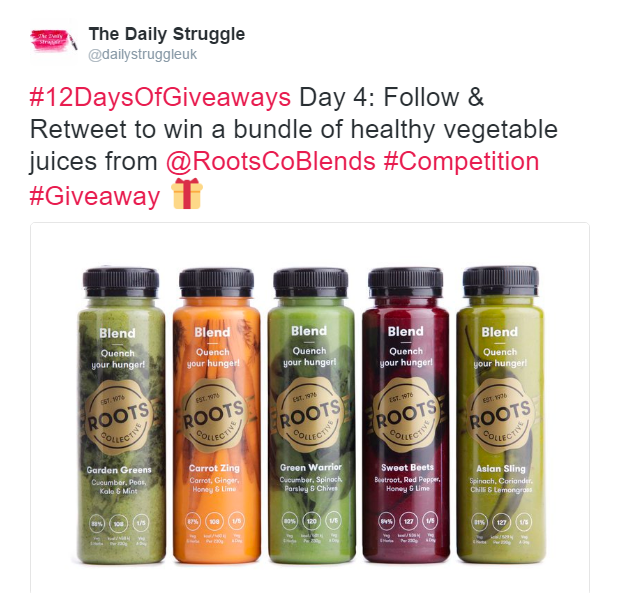Open the #Competition hashtag
Image resolution: width=627 pixels, height=593 pixels.
tap(461, 162)
